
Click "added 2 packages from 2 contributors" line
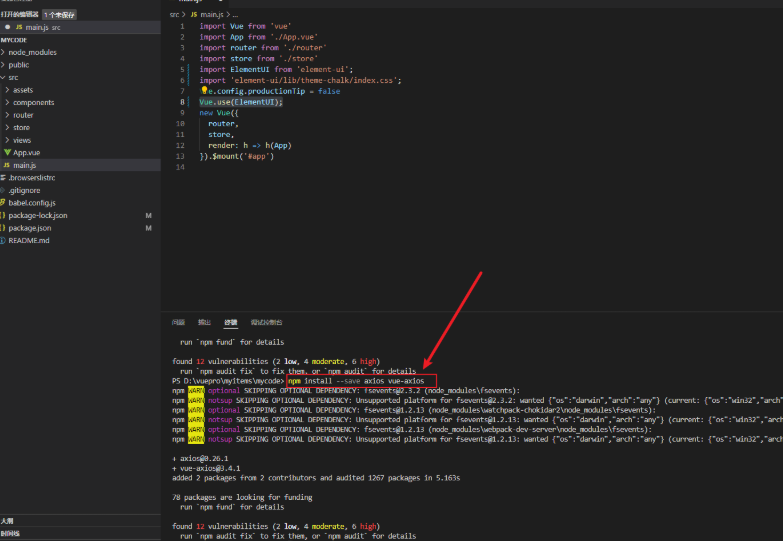316,478
